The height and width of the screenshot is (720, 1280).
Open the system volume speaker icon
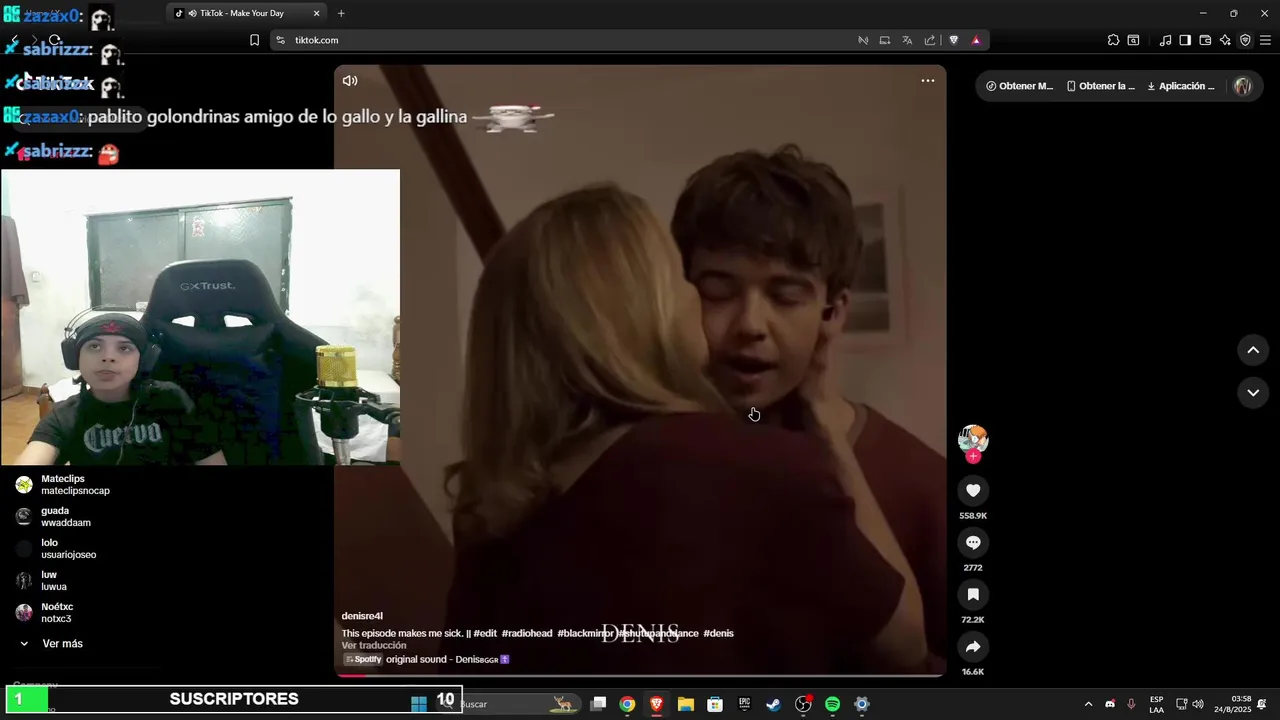(1198, 704)
